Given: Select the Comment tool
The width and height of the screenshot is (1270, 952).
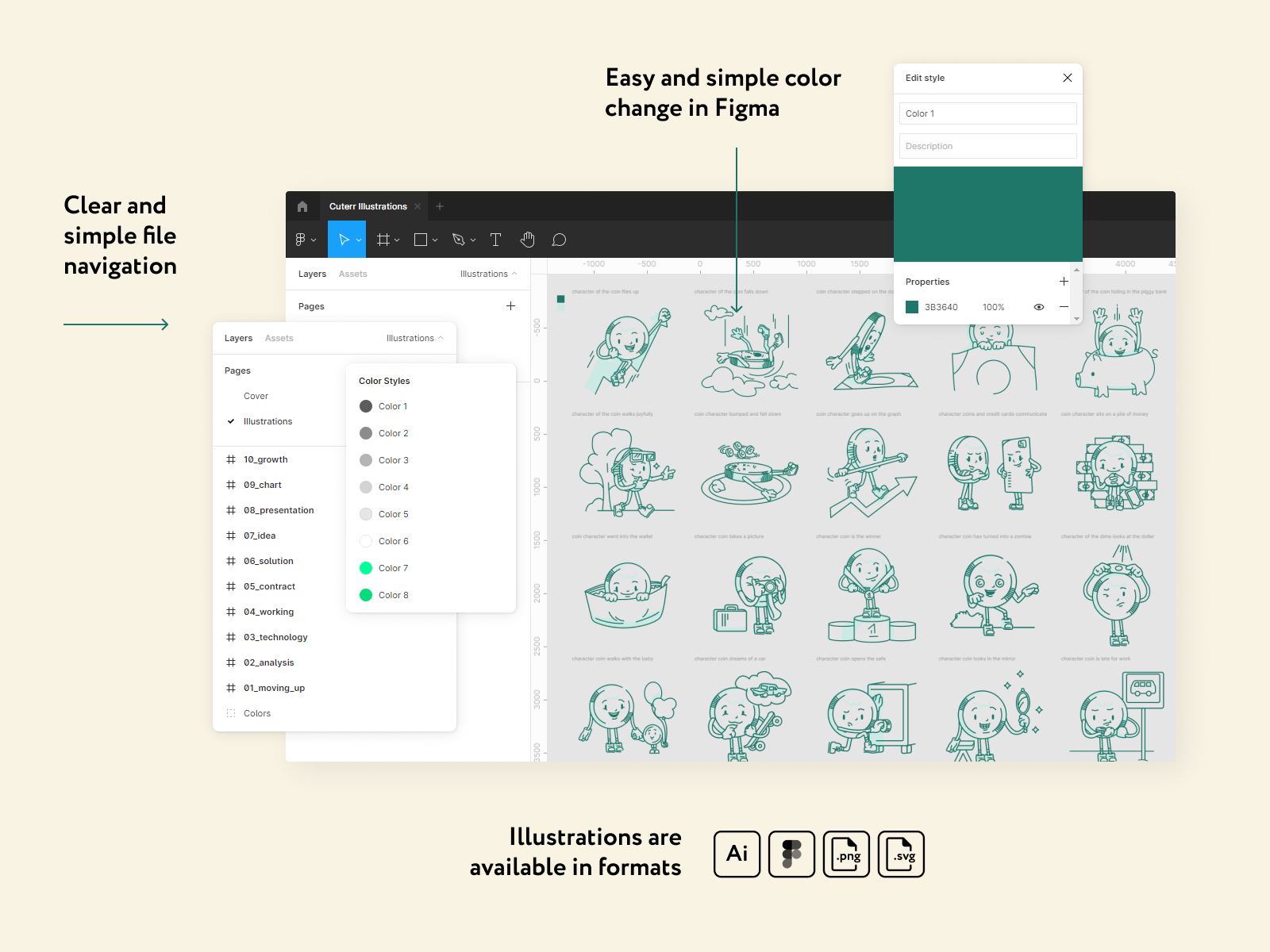Looking at the screenshot, I should [559, 240].
